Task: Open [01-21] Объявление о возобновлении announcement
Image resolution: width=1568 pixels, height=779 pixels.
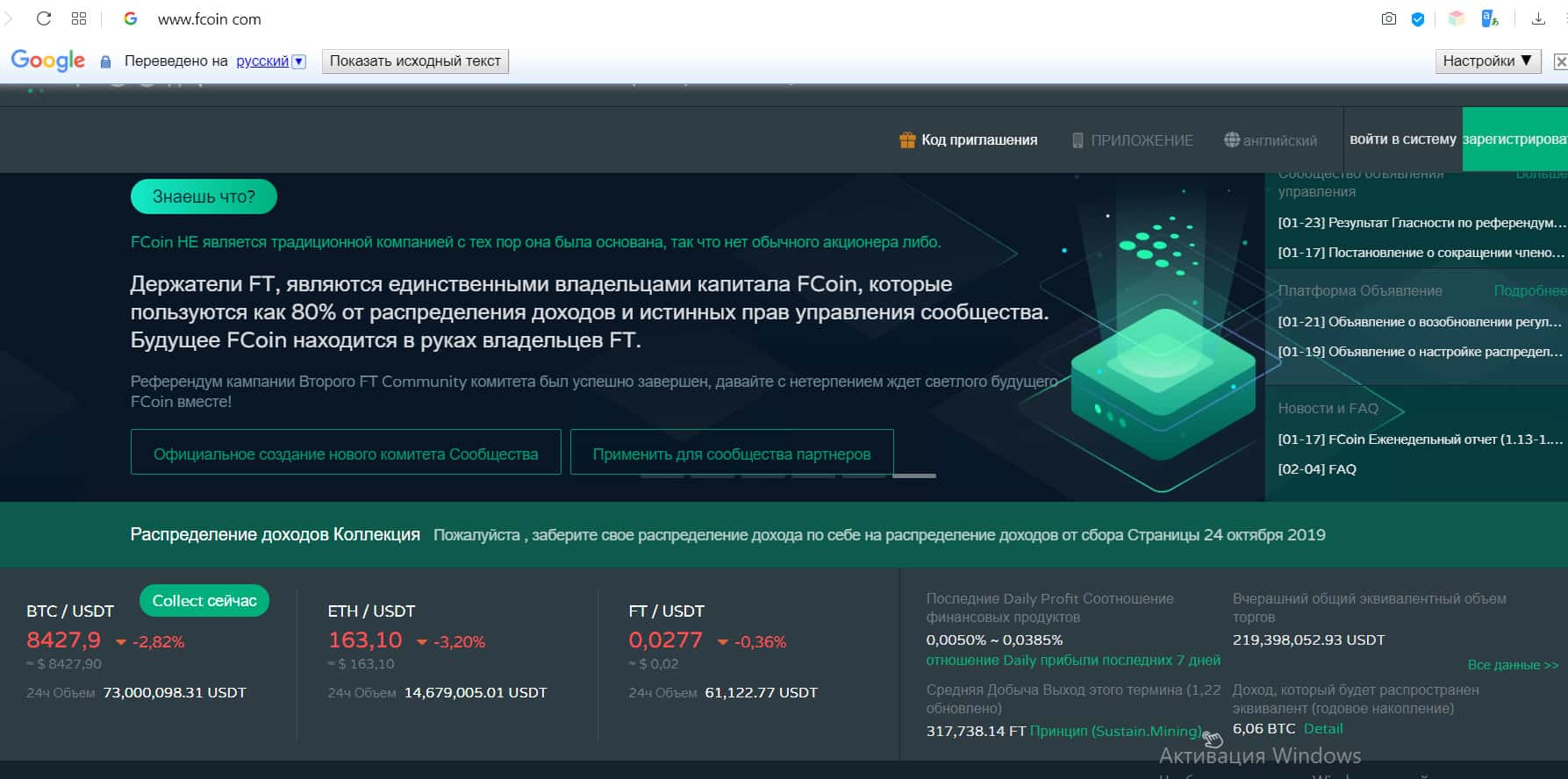Action: click(x=1420, y=322)
